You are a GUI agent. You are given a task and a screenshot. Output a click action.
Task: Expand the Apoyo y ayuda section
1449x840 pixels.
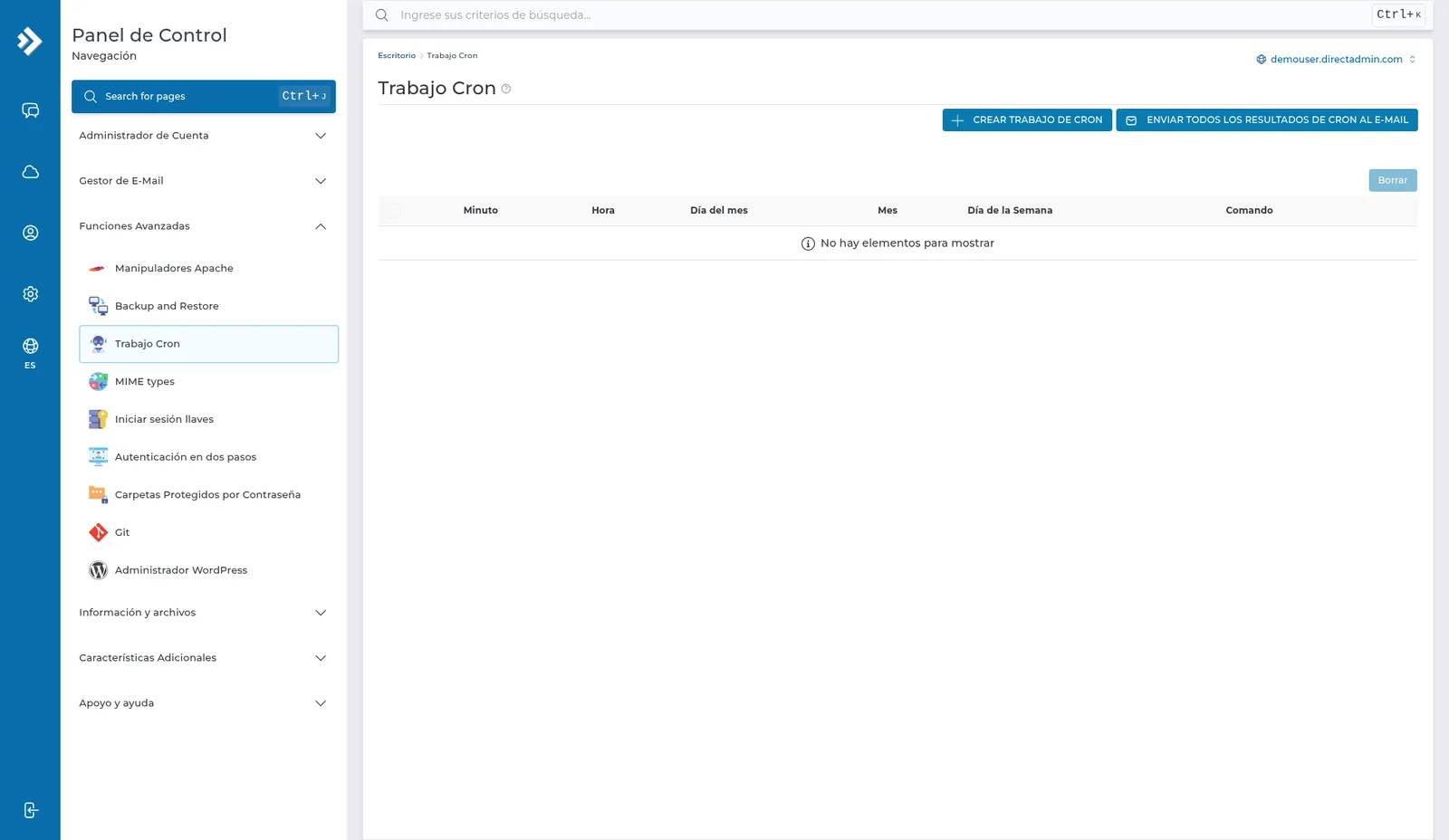[204, 703]
